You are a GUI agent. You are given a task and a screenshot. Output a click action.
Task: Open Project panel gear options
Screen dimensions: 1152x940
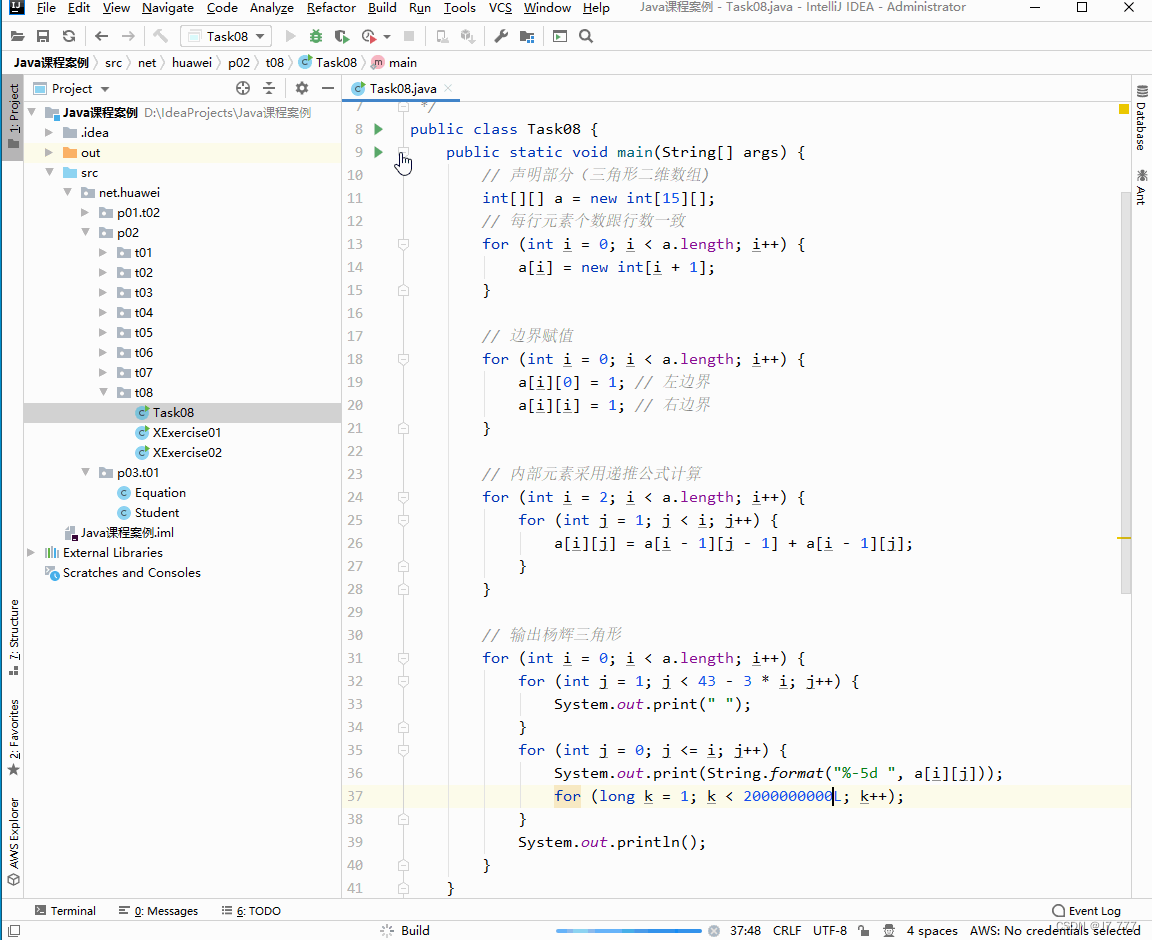[302, 88]
